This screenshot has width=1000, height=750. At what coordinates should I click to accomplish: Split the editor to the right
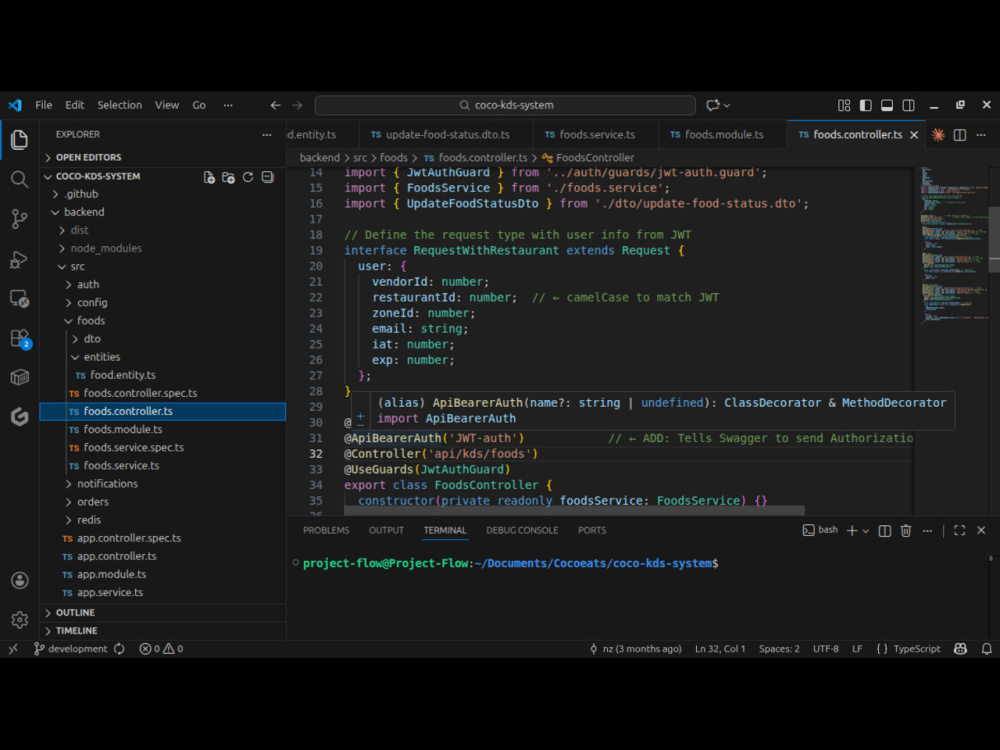point(960,135)
